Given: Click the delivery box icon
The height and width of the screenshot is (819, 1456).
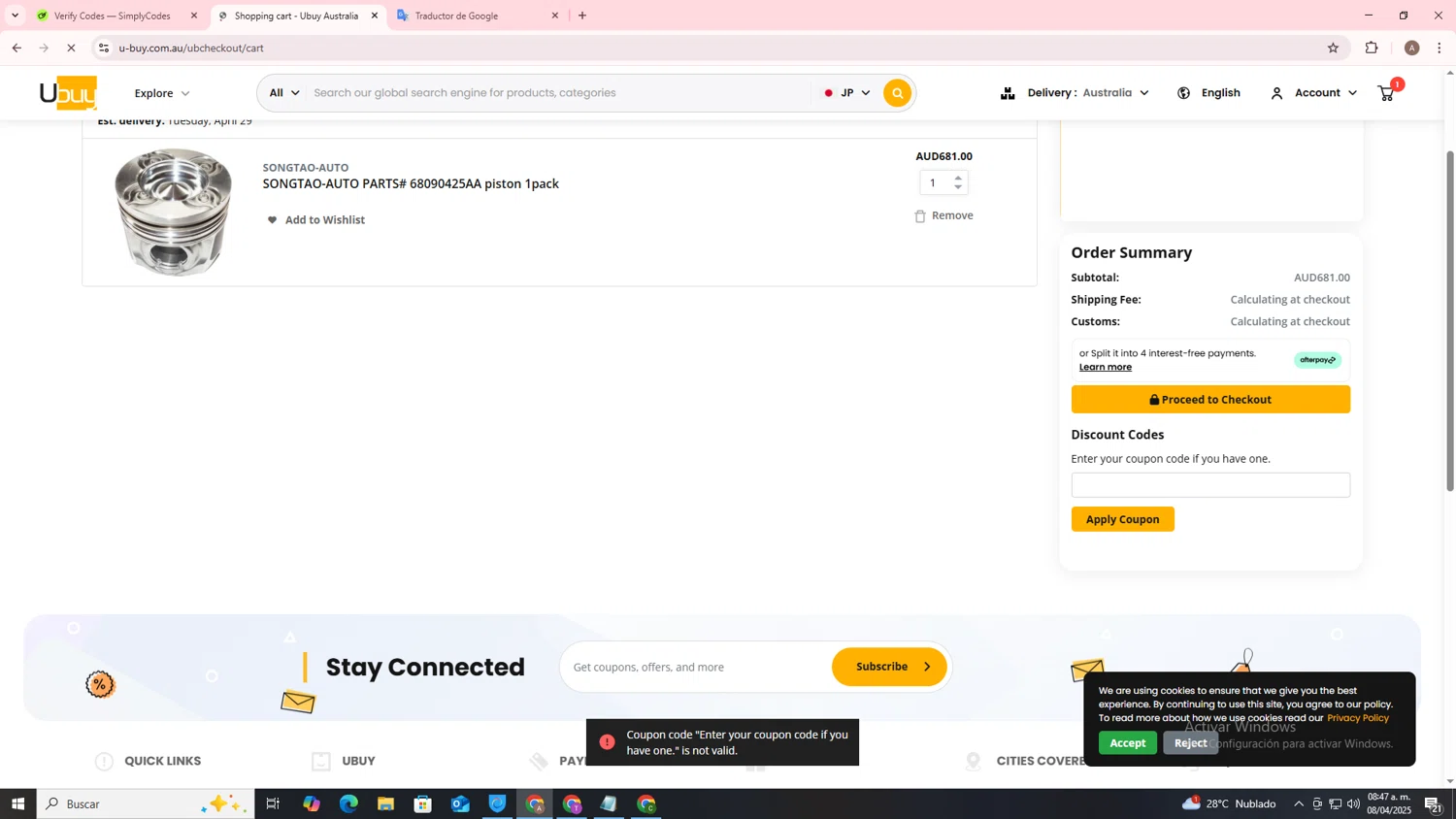Looking at the screenshot, I should pos(1008,93).
